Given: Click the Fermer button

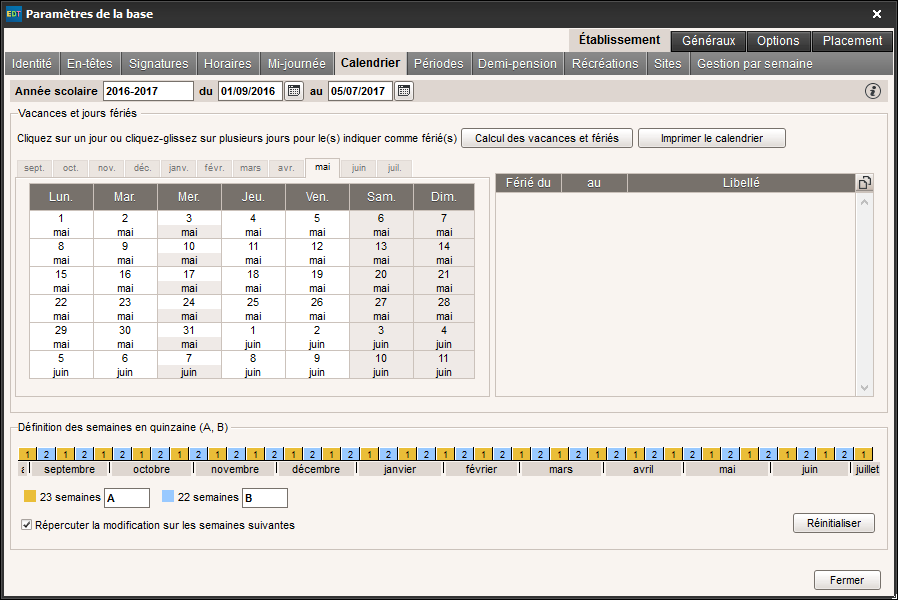Looking at the screenshot, I should pos(847,580).
